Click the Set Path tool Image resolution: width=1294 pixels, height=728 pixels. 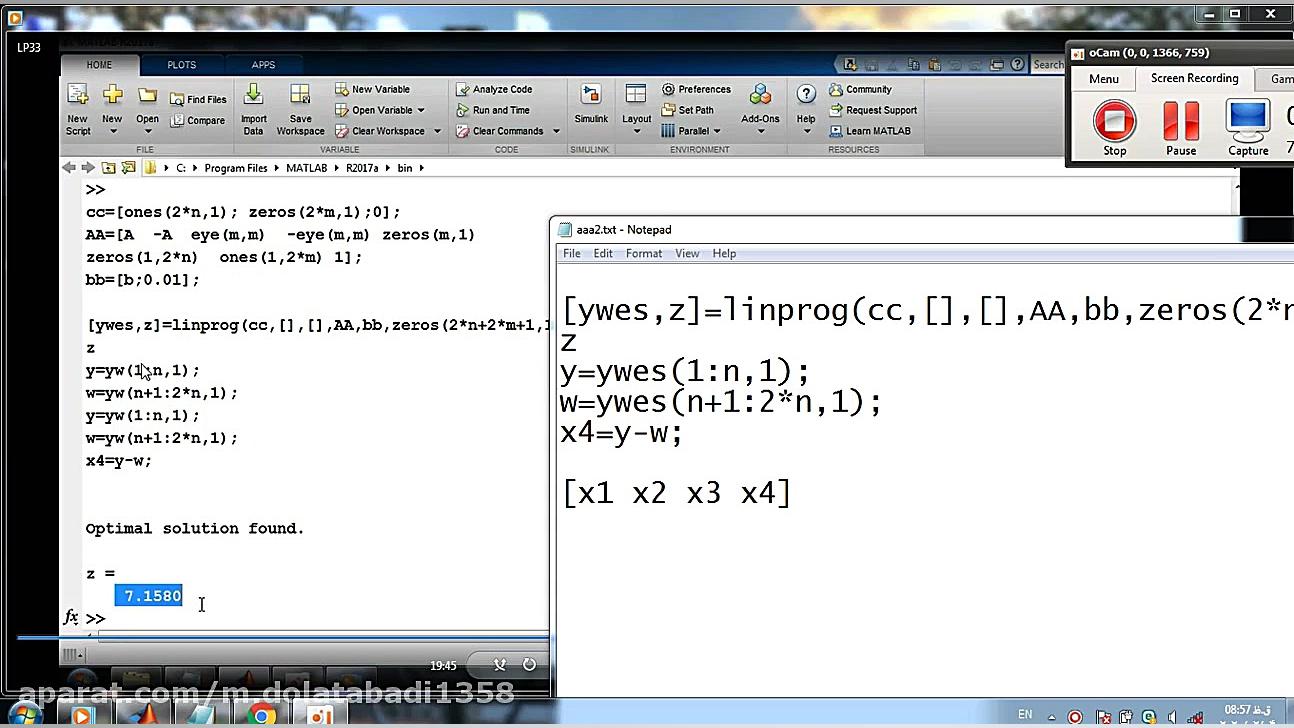click(688, 110)
